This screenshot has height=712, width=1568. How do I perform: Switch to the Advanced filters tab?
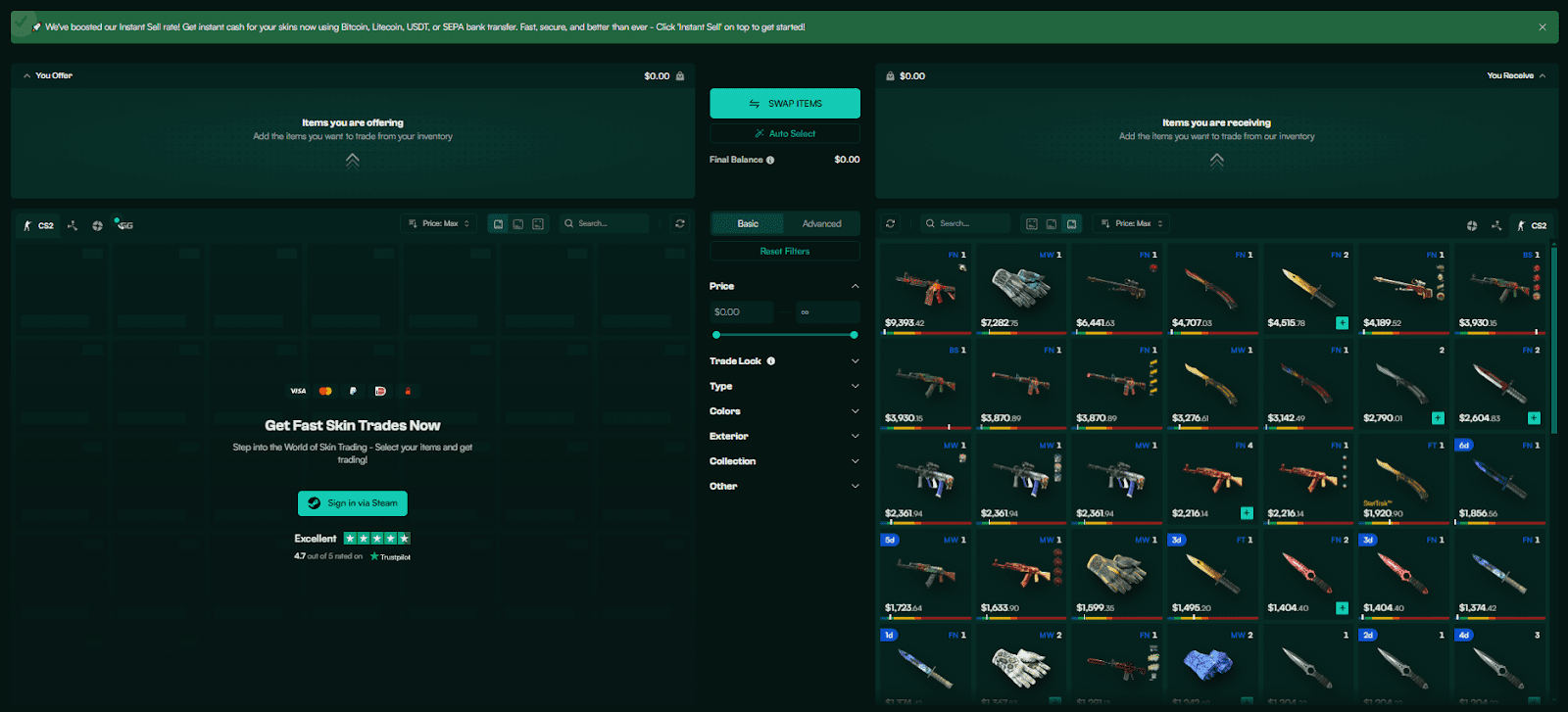[x=821, y=223]
